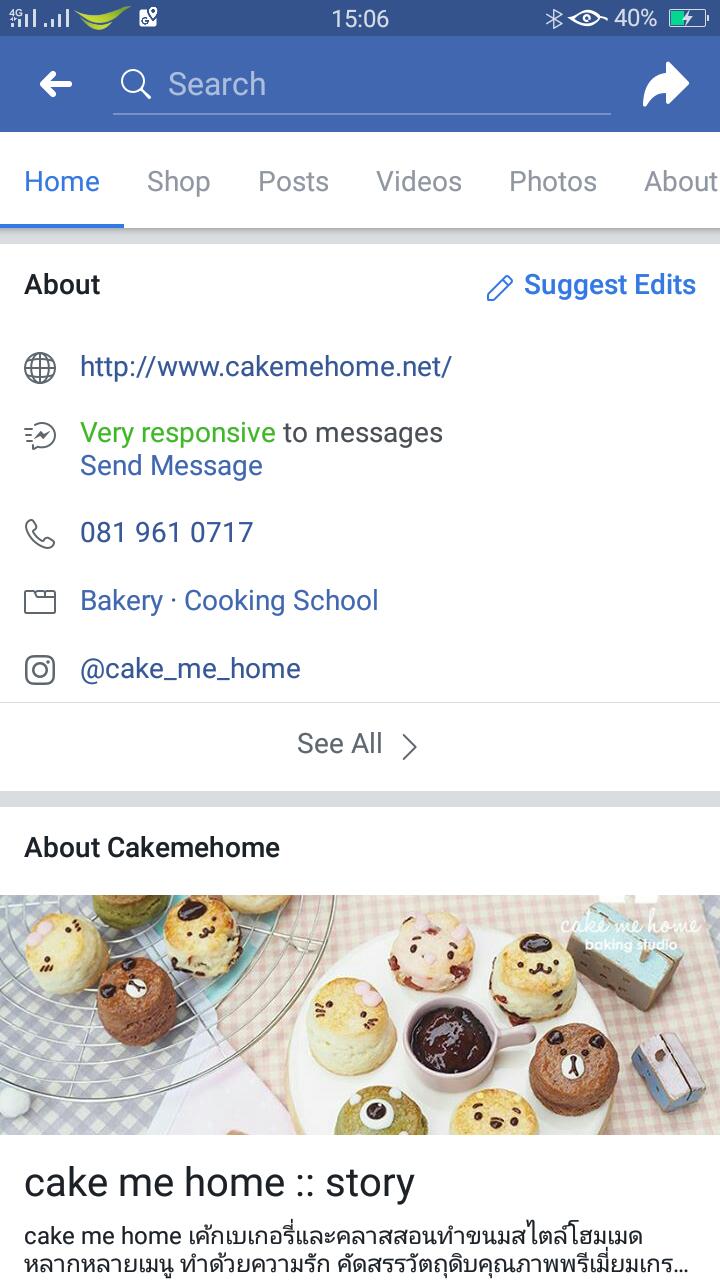Focus the Search input field
720x1280 pixels.
point(362,84)
